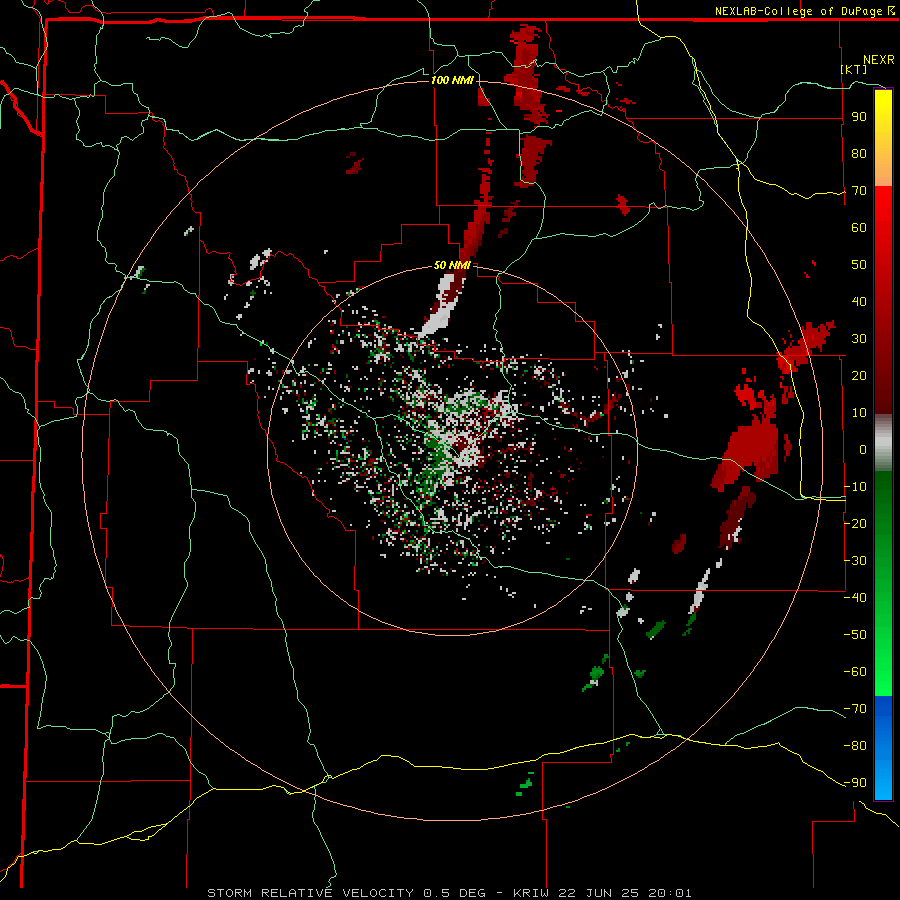Click the NEXR label above the color bar

pyautogui.click(x=879, y=60)
